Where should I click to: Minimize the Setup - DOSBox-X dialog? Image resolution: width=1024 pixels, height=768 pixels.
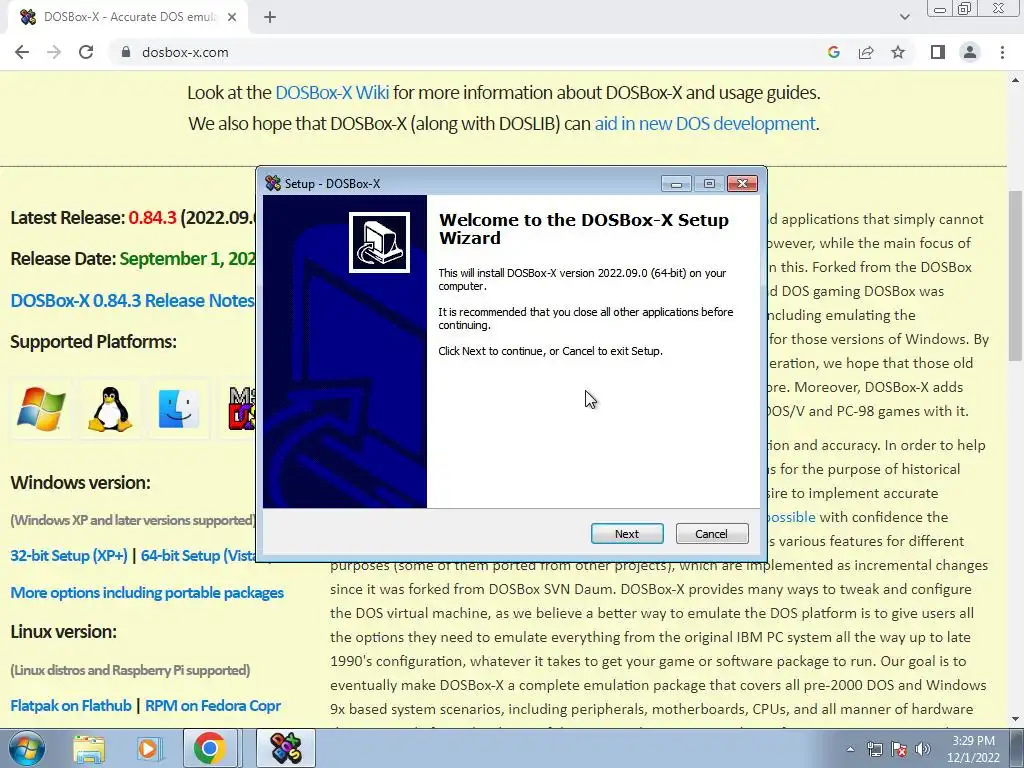[x=677, y=184]
